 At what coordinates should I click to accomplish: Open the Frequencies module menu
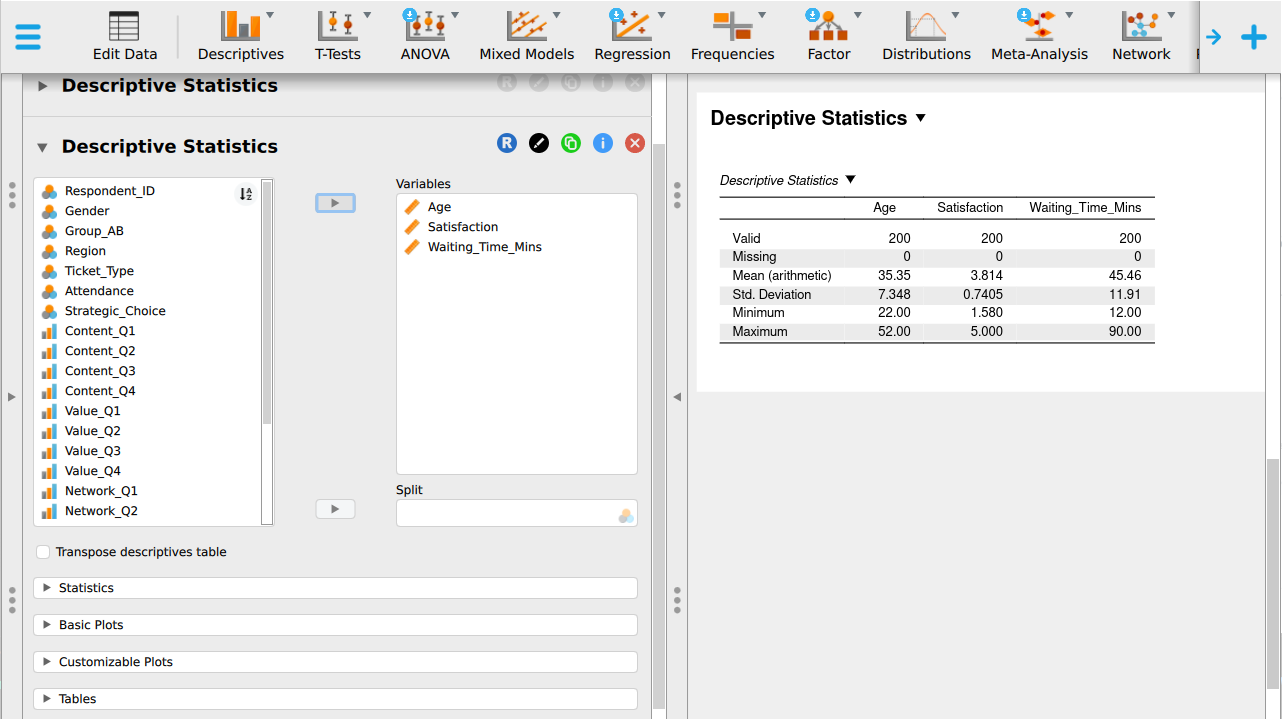(x=733, y=36)
